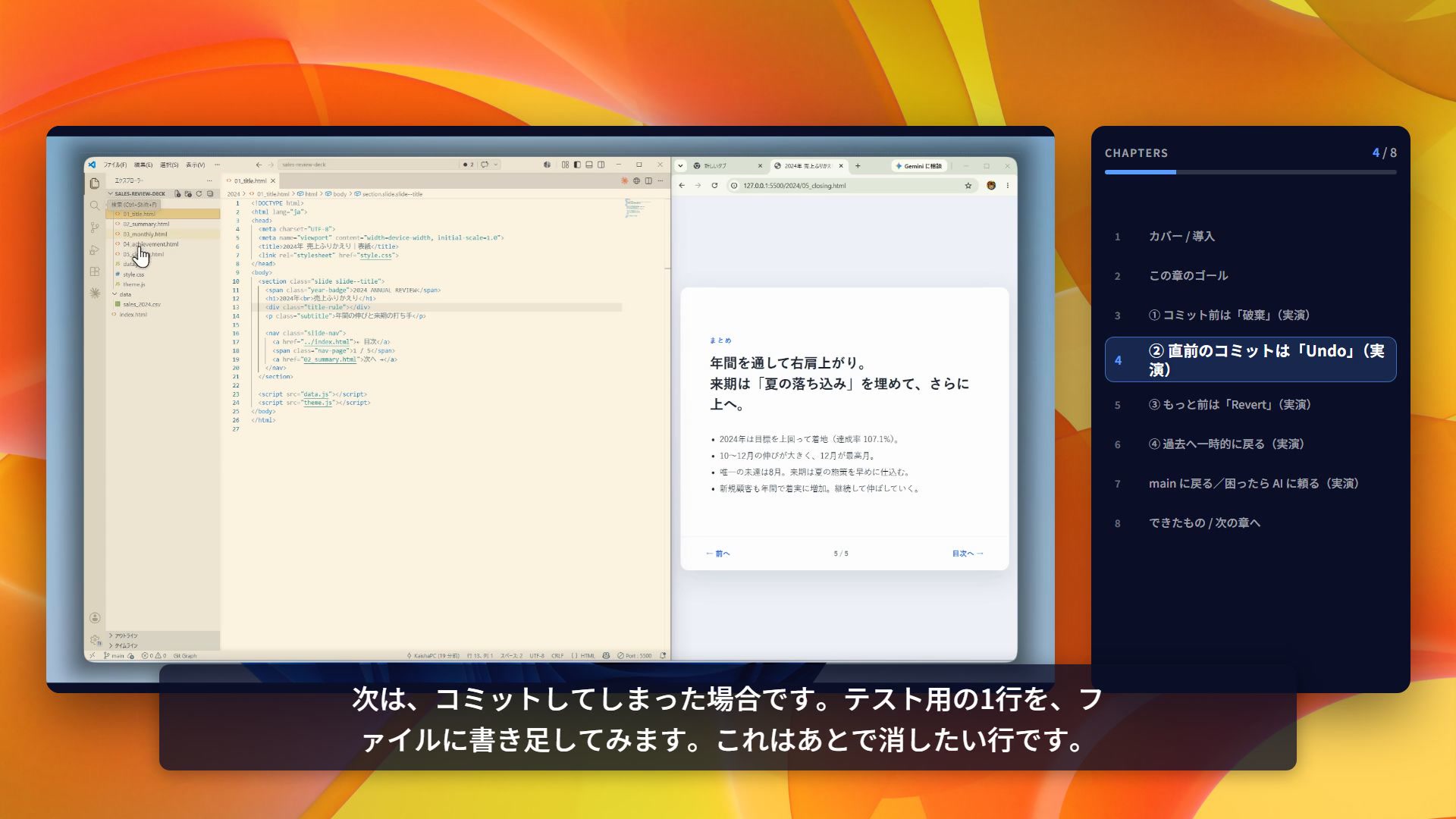The height and width of the screenshot is (819, 1456).
Task: Open the Claude starburst icon in activity bar
Action: click(x=95, y=293)
